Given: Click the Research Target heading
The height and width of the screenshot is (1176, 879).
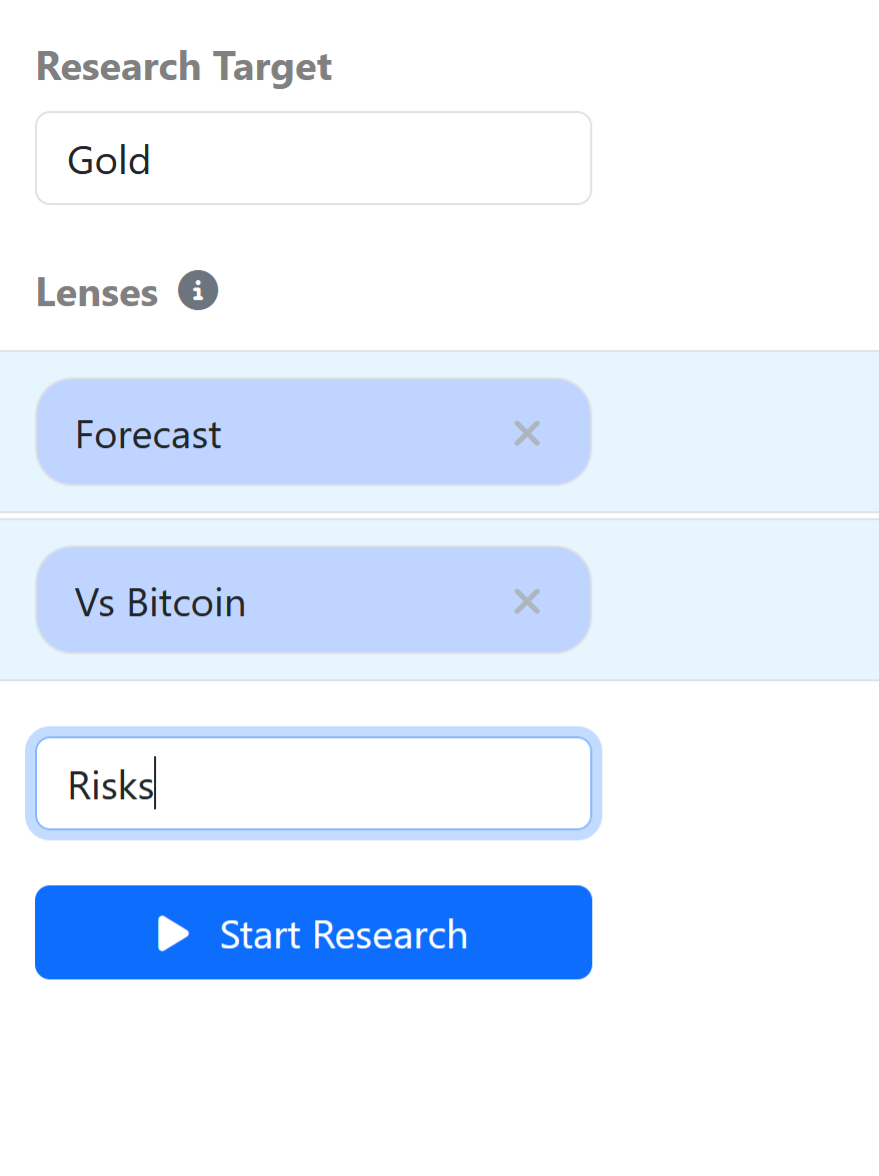Looking at the screenshot, I should pos(184,67).
